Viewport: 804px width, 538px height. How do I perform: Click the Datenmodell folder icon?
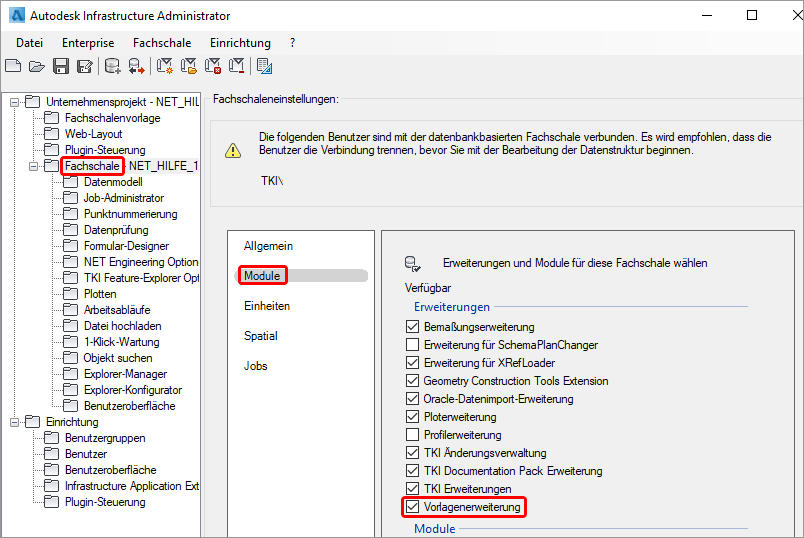click(70, 182)
